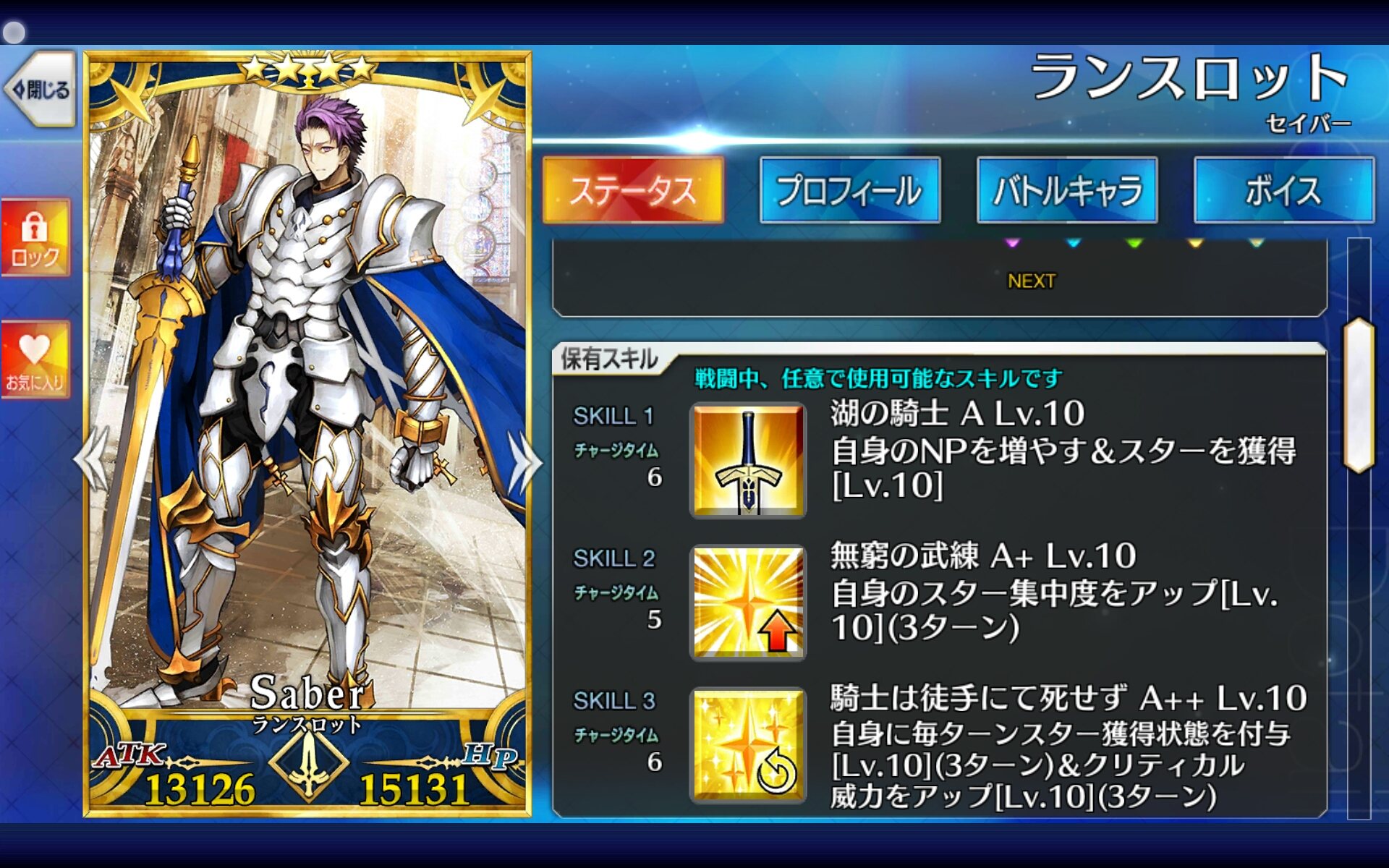Viewport: 1389px width, 868px height.
Task: Toggle the ロック lock button
Action: [x=35, y=237]
